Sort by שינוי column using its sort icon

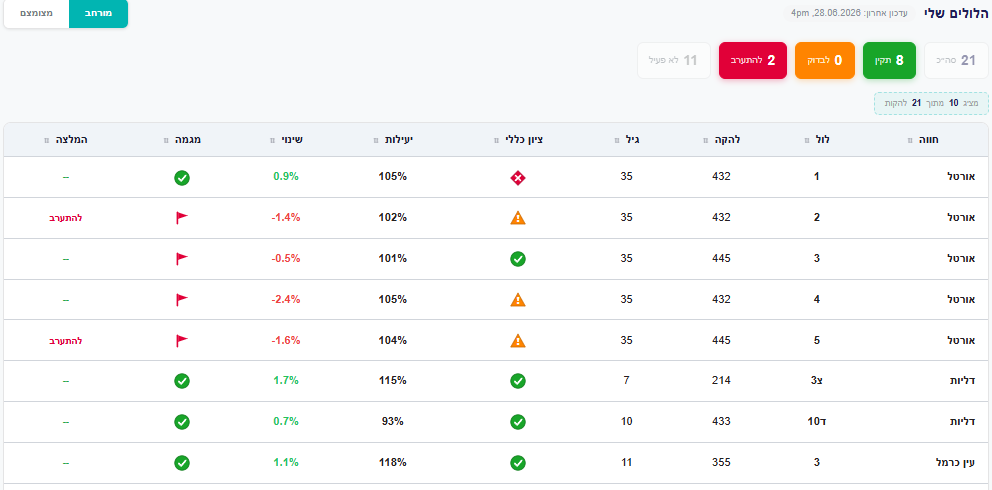(272, 140)
